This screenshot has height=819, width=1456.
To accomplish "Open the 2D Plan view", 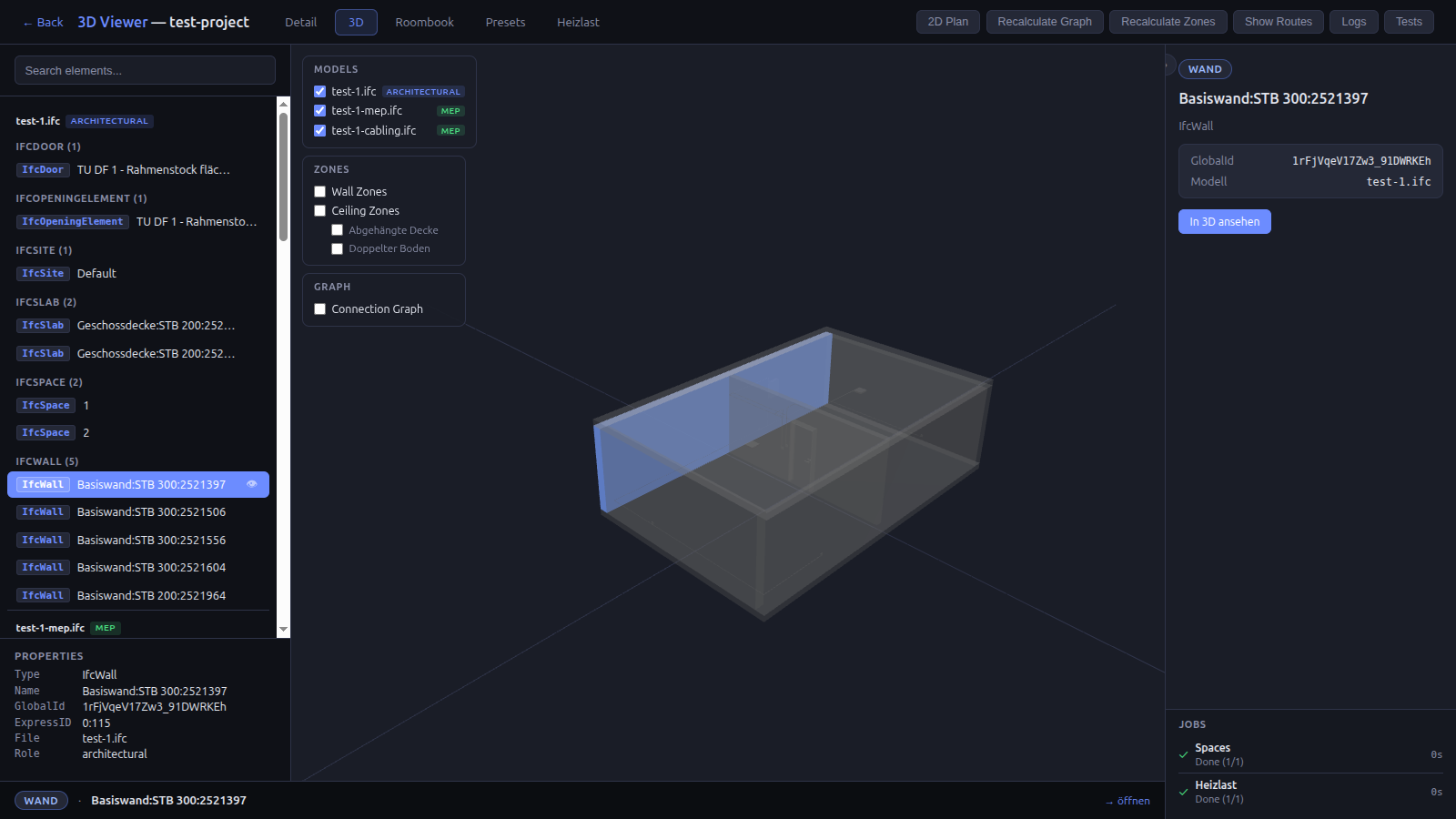I will [948, 22].
